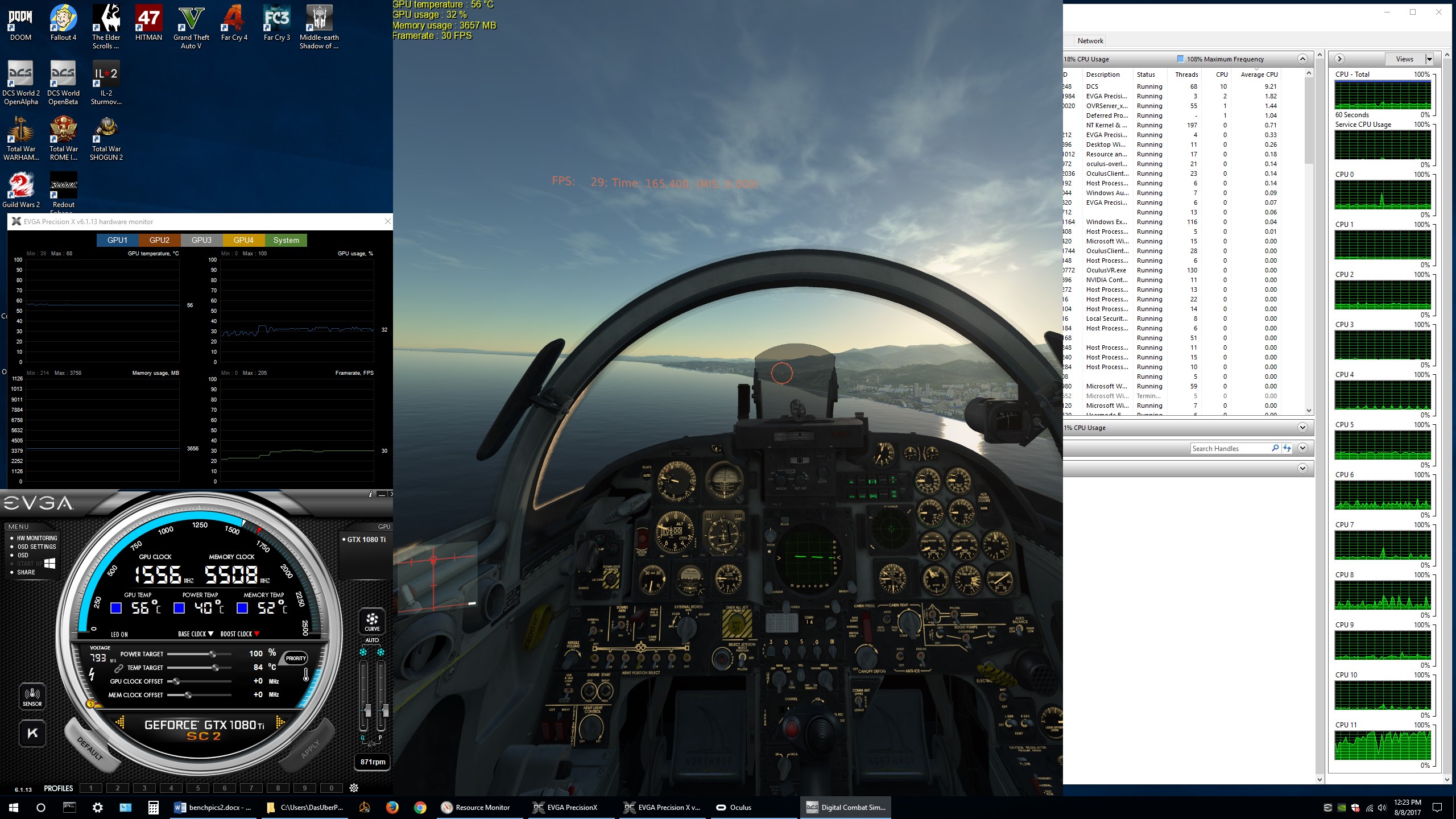Open HW MONITORING from the EVGA menu
The width and height of the screenshot is (1456, 819).
pos(37,538)
